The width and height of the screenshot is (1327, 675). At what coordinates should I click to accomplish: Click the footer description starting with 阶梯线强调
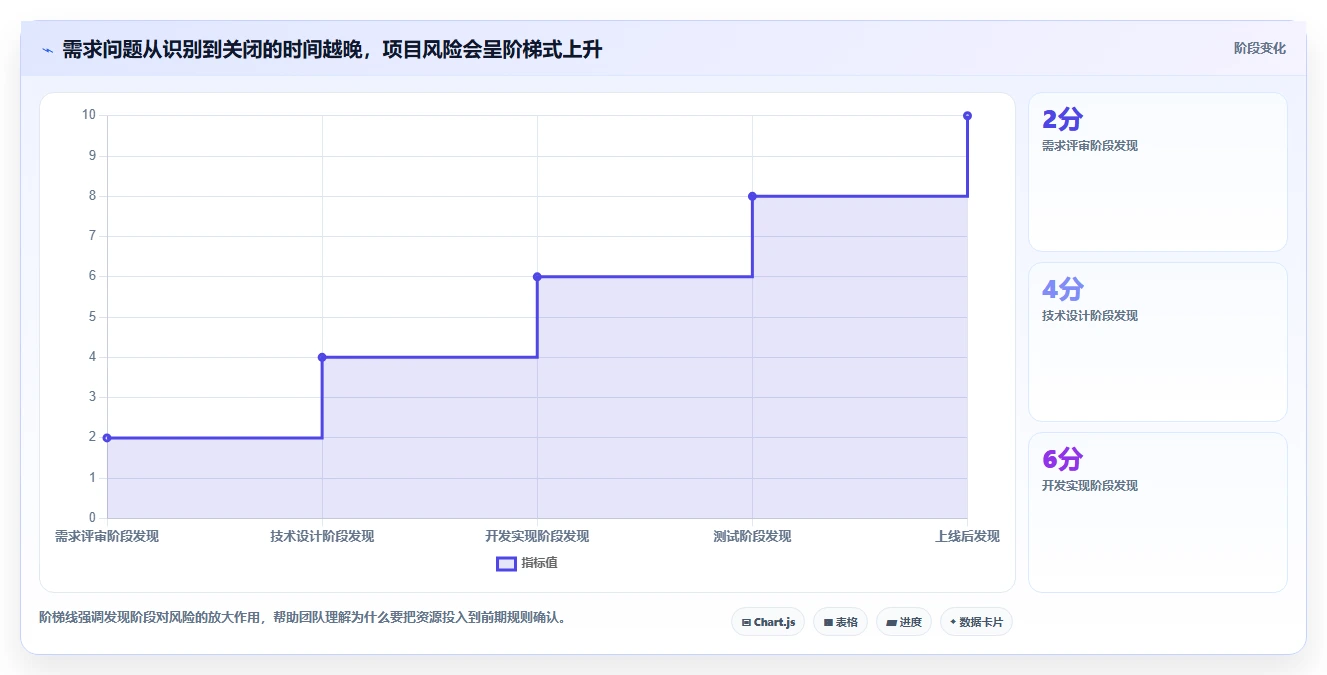[x=305, y=617]
